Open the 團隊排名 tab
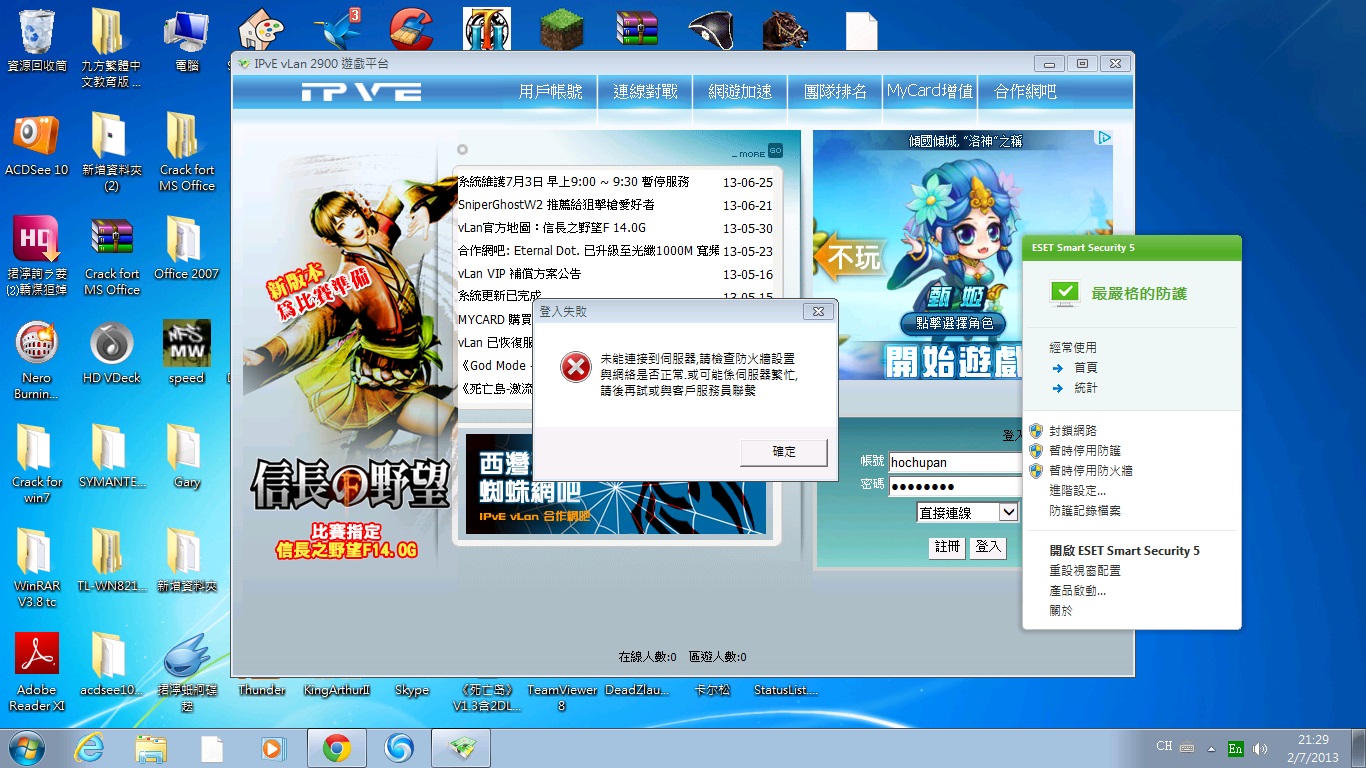The height and width of the screenshot is (768, 1366). 835,91
